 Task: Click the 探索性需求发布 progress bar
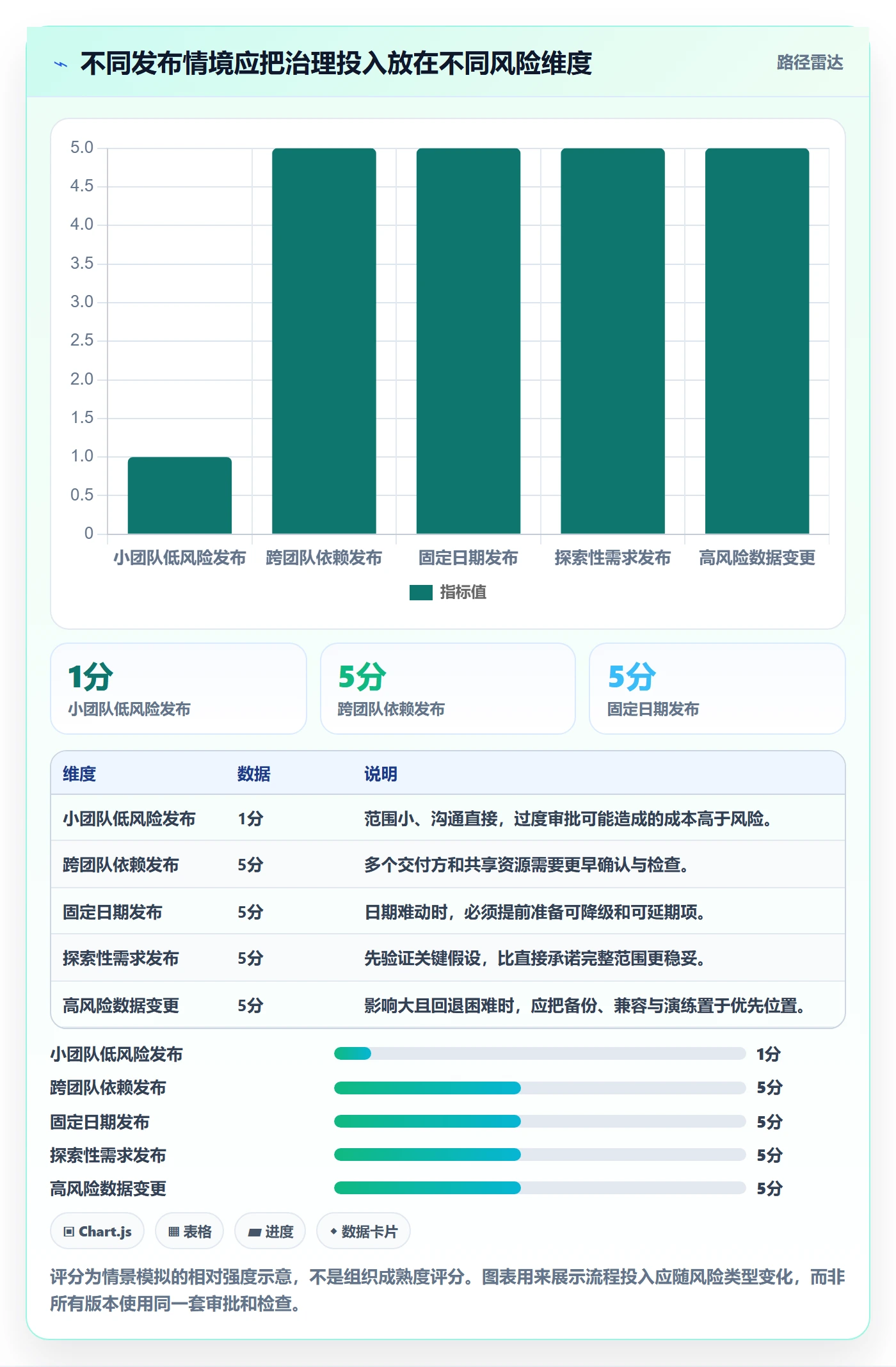(540, 1155)
